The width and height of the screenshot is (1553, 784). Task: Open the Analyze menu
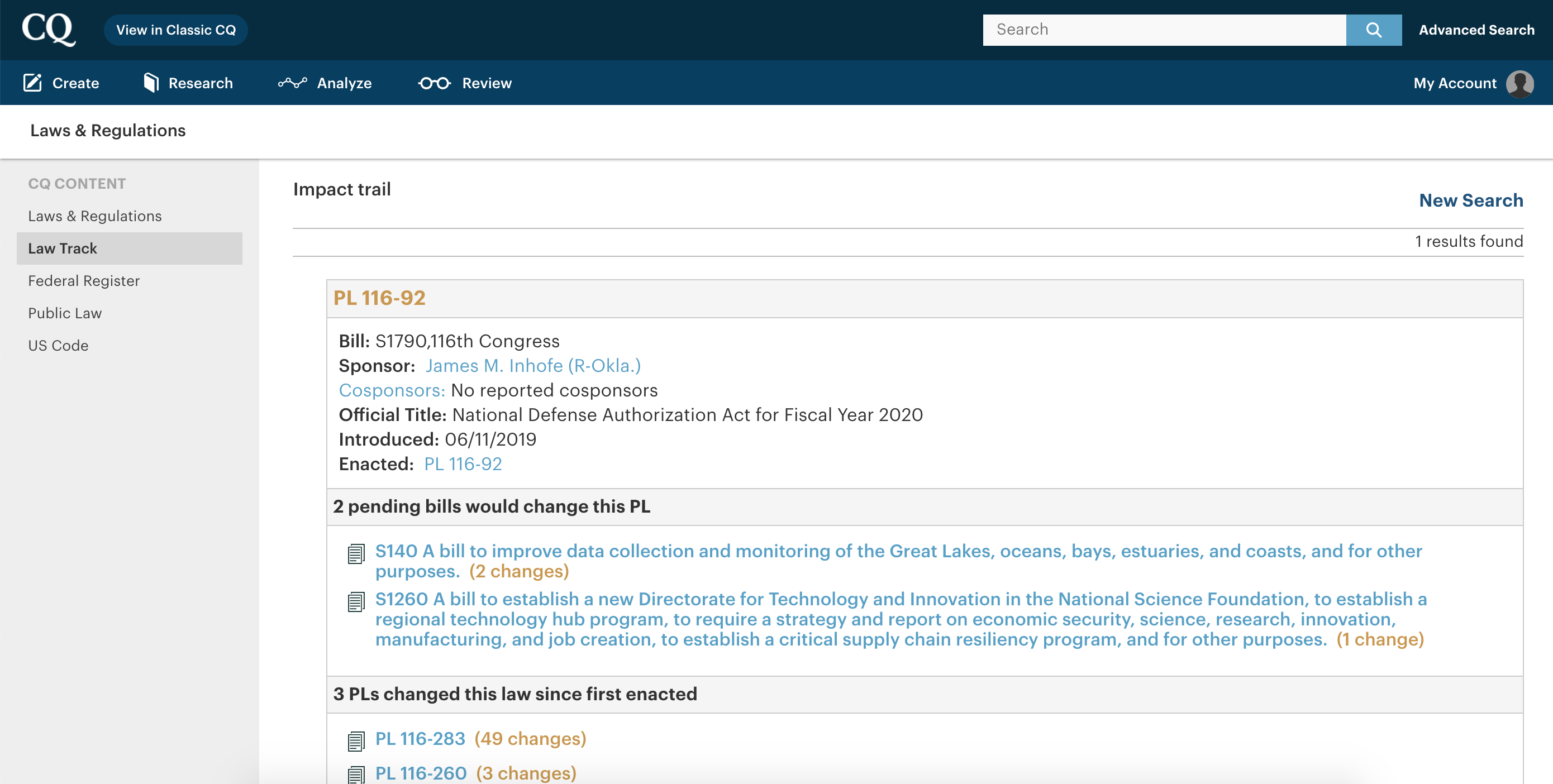pyautogui.click(x=325, y=83)
